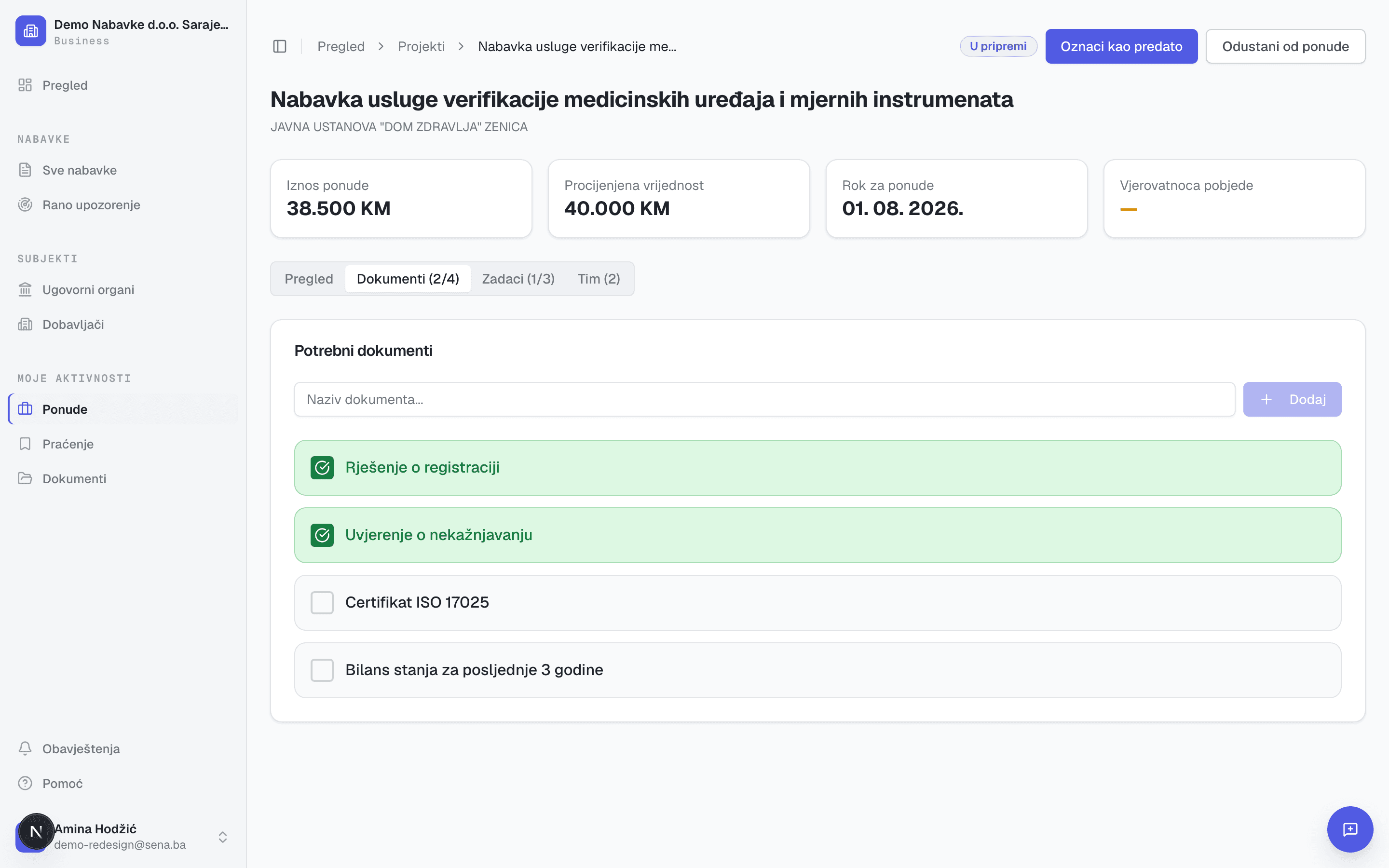Click the breadcrumb Nabavka usluge verifikacije me… text
This screenshot has height=868, width=1389.
point(577,46)
